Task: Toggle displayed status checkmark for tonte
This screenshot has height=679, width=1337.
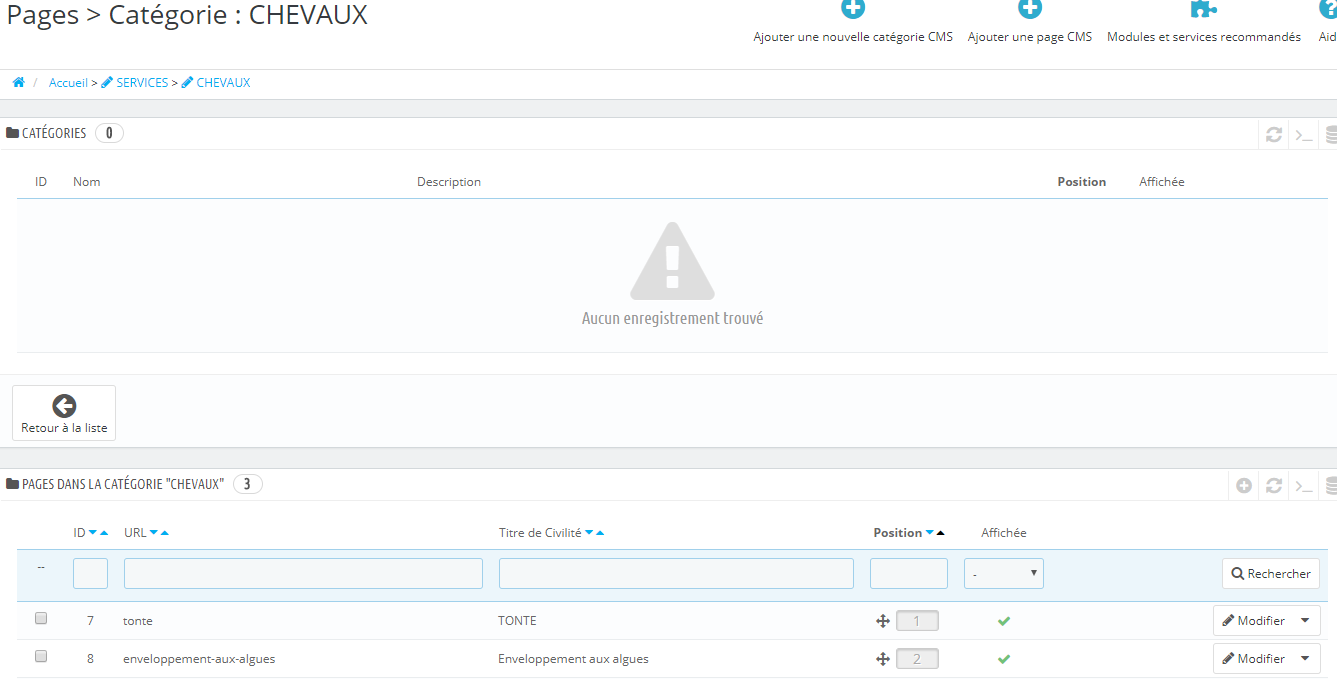Action: 1004,621
